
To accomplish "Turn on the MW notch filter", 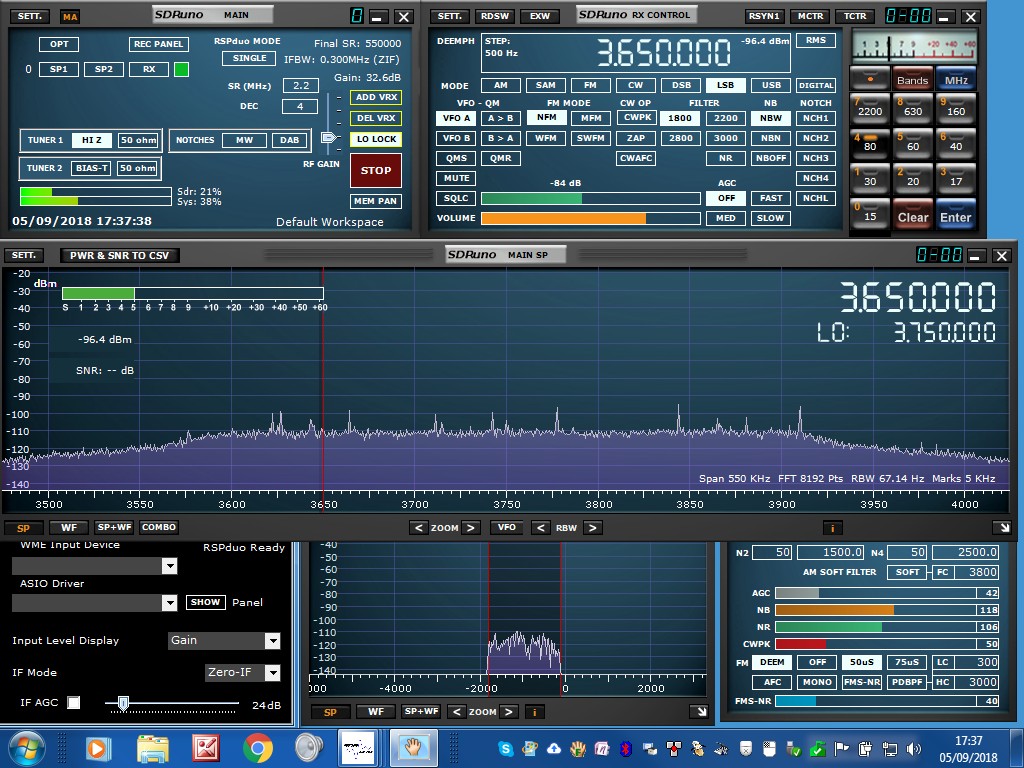I will (x=244, y=140).
